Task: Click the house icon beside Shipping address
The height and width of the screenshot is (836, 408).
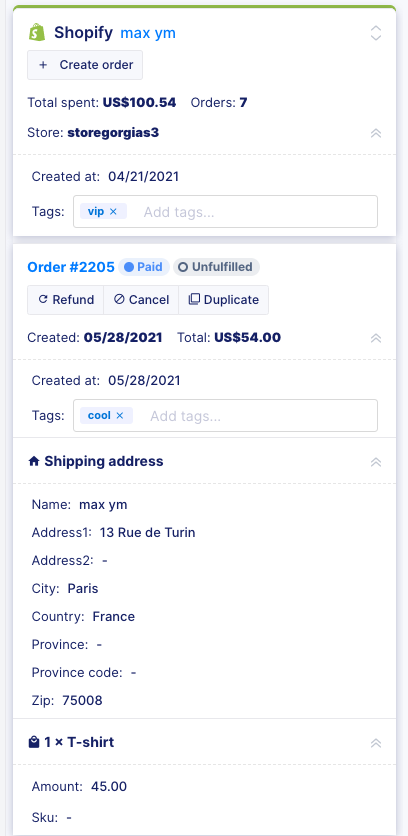Action: pos(34,462)
